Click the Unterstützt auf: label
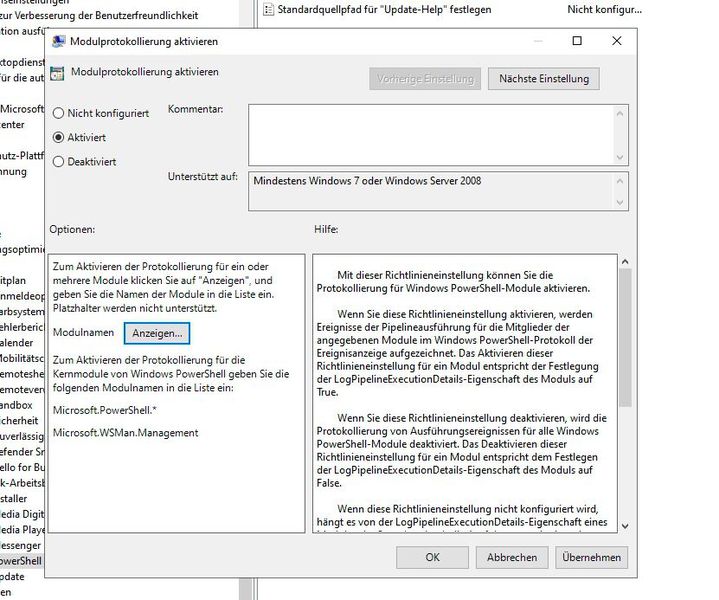This screenshot has height=600, width=719. (203, 177)
